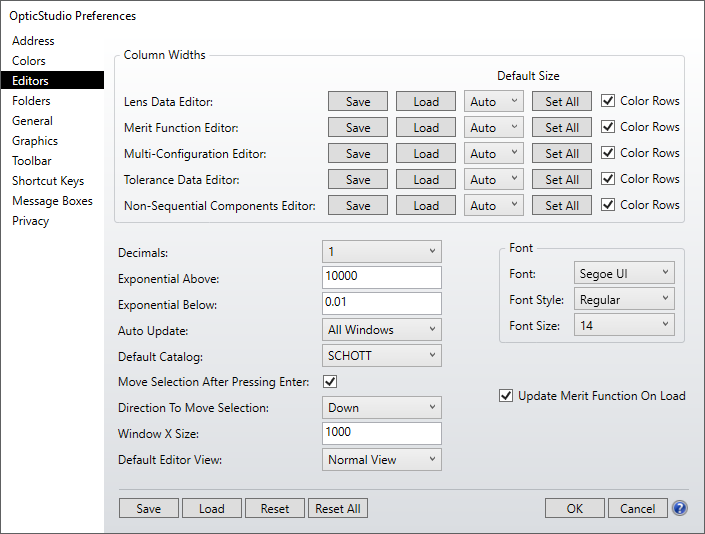Open the Decimals dropdown
This screenshot has width=705, height=534.
382,252
